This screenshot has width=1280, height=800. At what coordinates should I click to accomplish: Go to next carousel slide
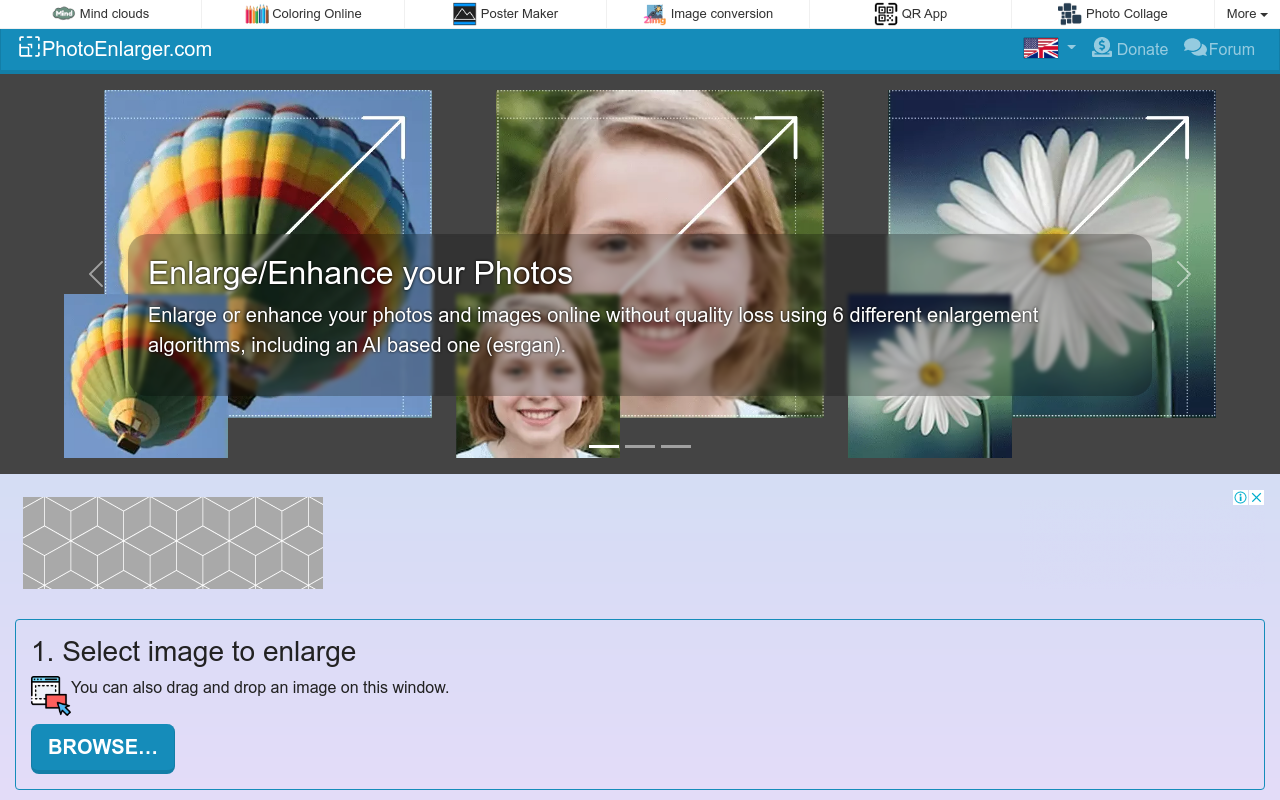click(1184, 274)
